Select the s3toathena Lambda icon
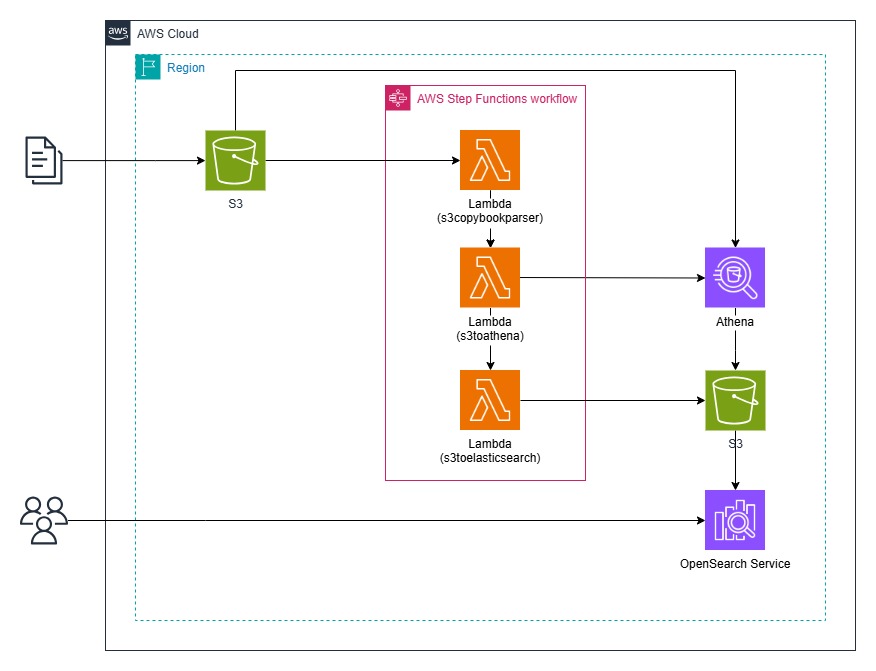This screenshot has width=876, height=671. coord(490,278)
